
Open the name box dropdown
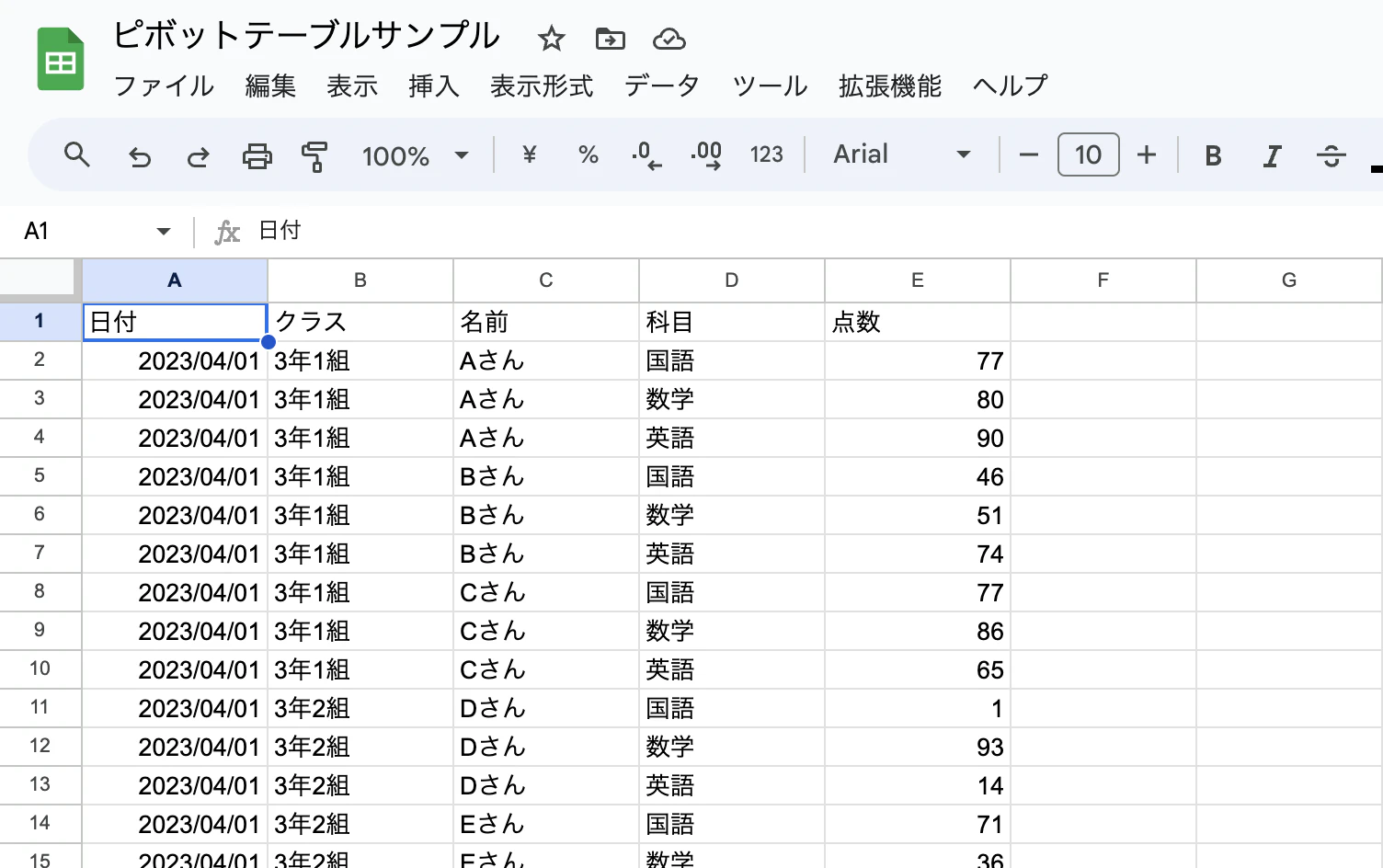(x=163, y=231)
